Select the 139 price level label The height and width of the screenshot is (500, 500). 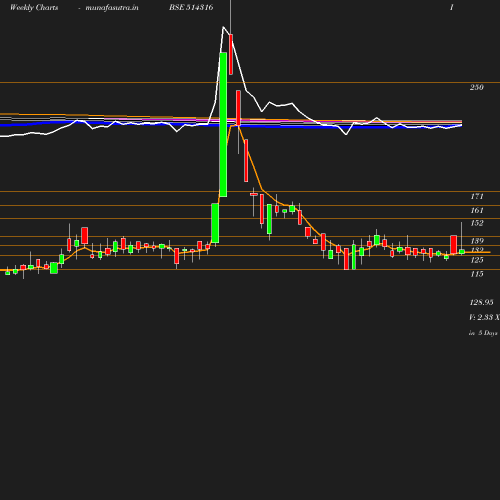(477, 241)
